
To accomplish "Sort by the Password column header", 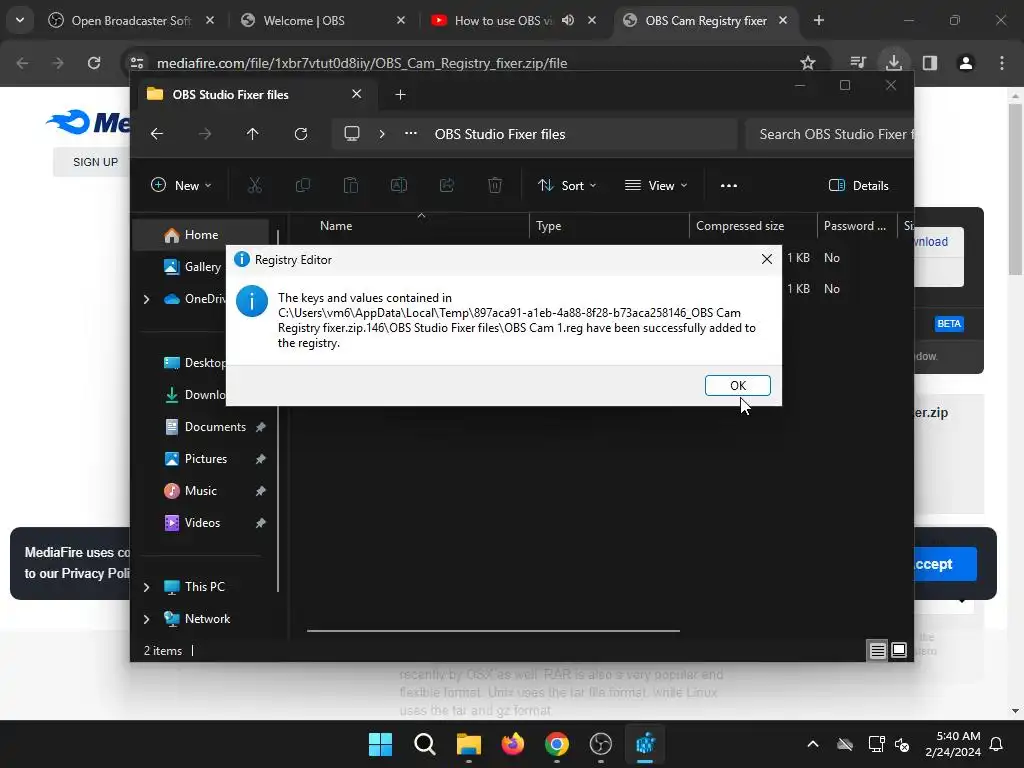I will (x=857, y=226).
